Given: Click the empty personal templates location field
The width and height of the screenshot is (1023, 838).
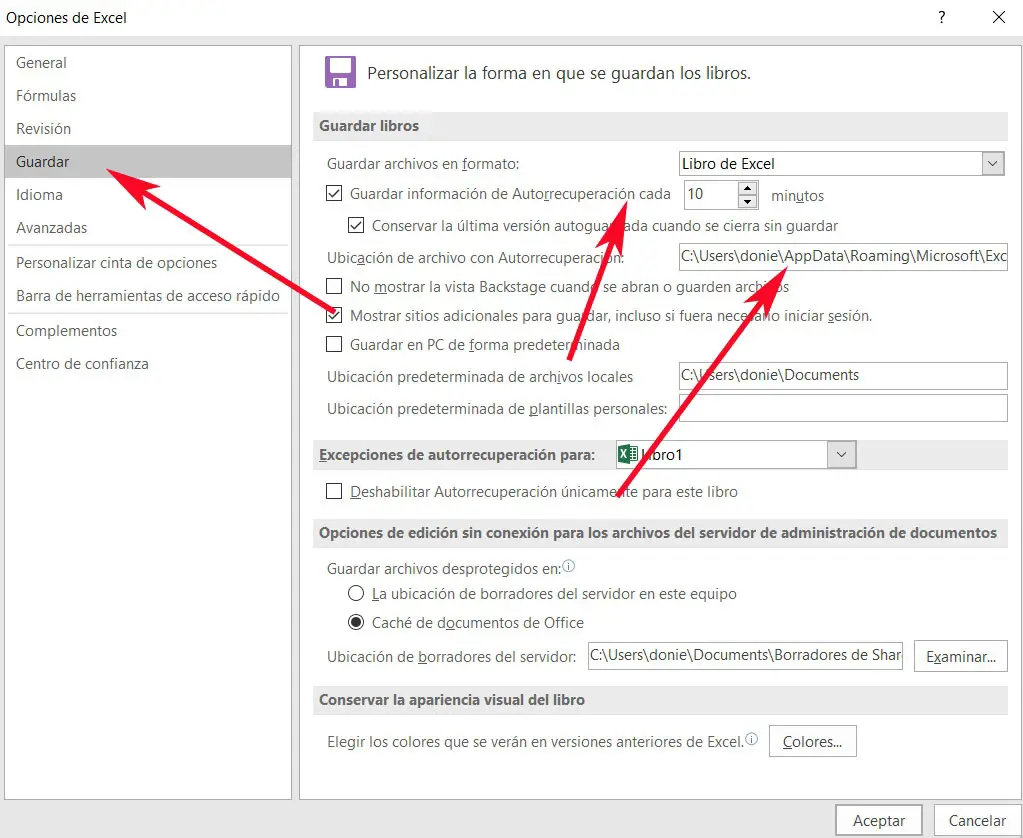Looking at the screenshot, I should (843, 408).
